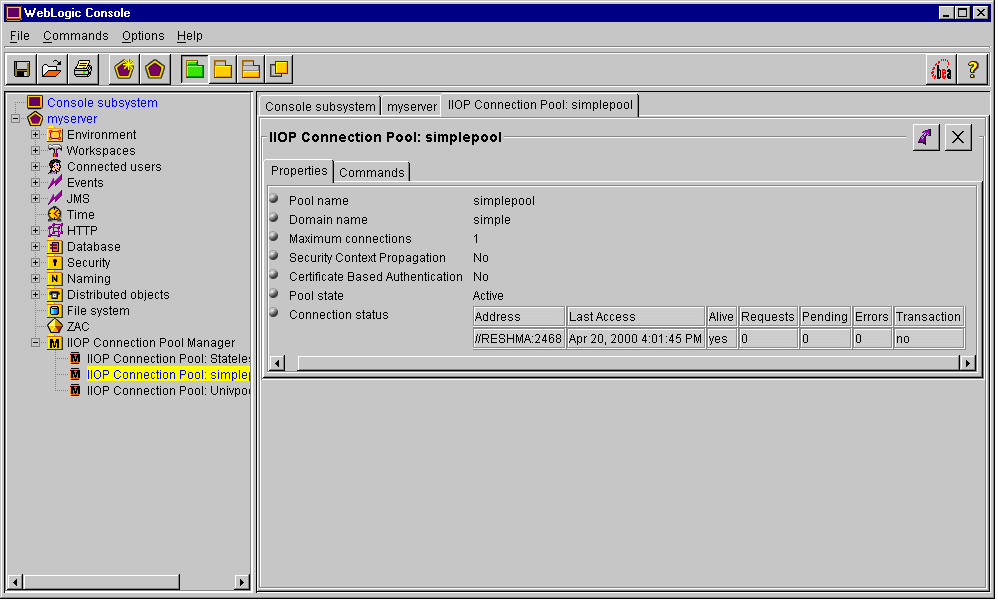This screenshot has width=998, height=602.
Task: Click the Open folder toolbar icon
Action: 52,69
